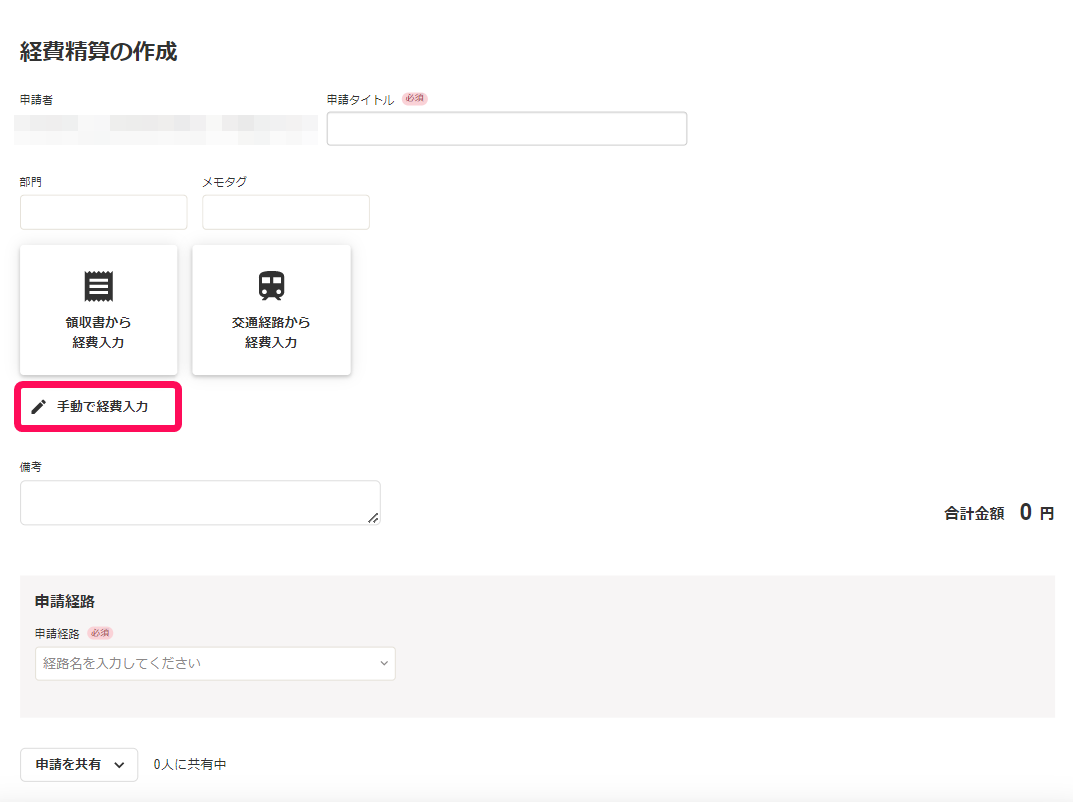The width and height of the screenshot is (1073, 802).
Task: Click the 申請者 label
Action: click(36, 100)
